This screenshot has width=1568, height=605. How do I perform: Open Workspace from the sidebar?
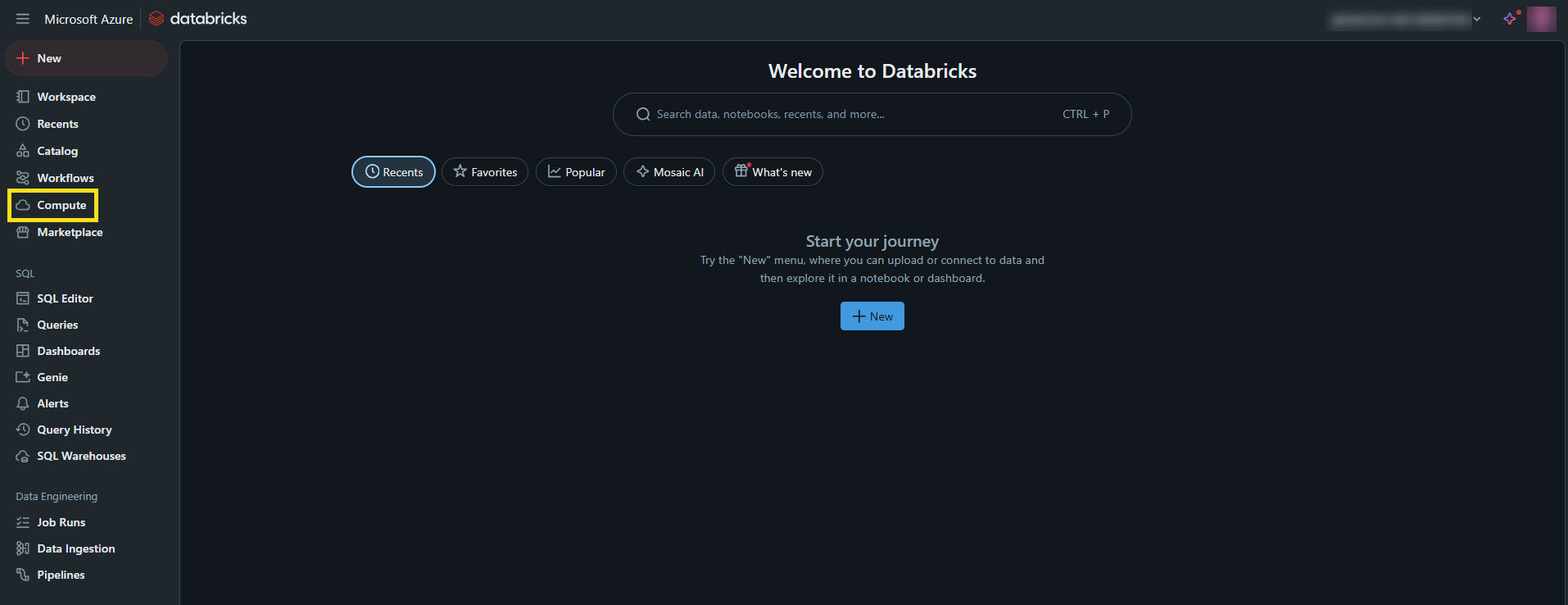click(66, 97)
